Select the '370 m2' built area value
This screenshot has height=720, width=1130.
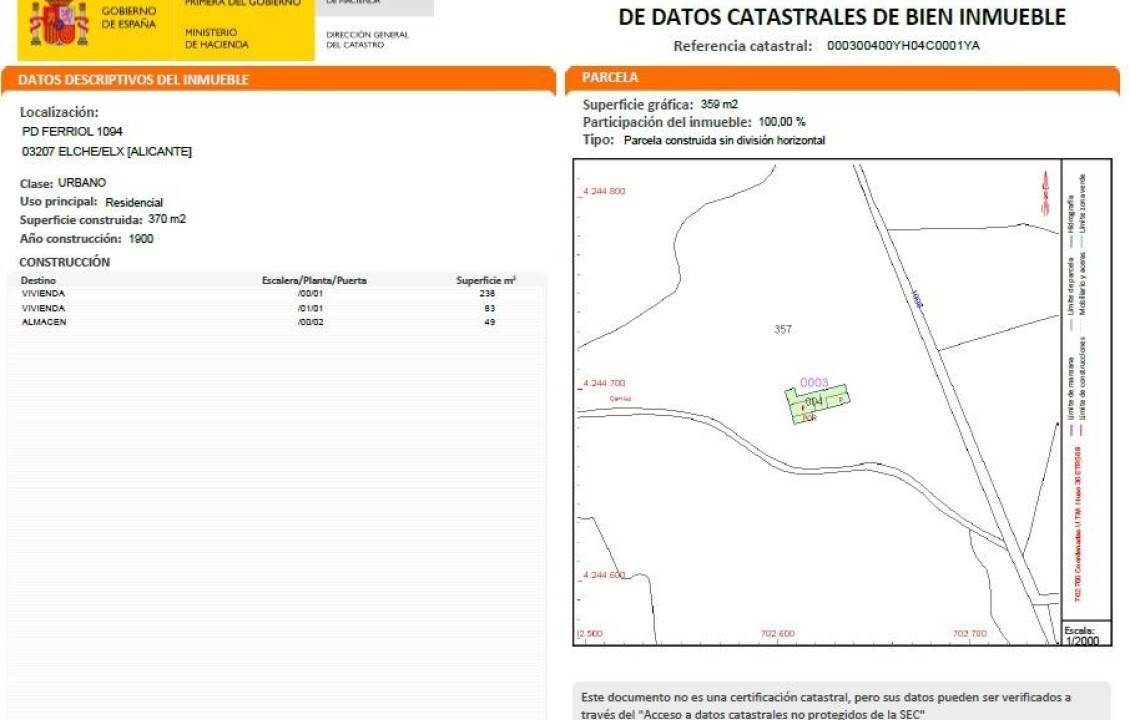coord(166,219)
